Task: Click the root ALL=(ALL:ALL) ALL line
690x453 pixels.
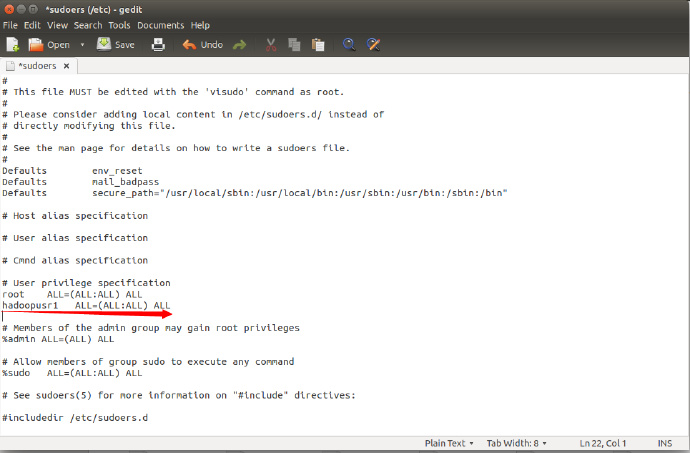Action: (x=72, y=294)
